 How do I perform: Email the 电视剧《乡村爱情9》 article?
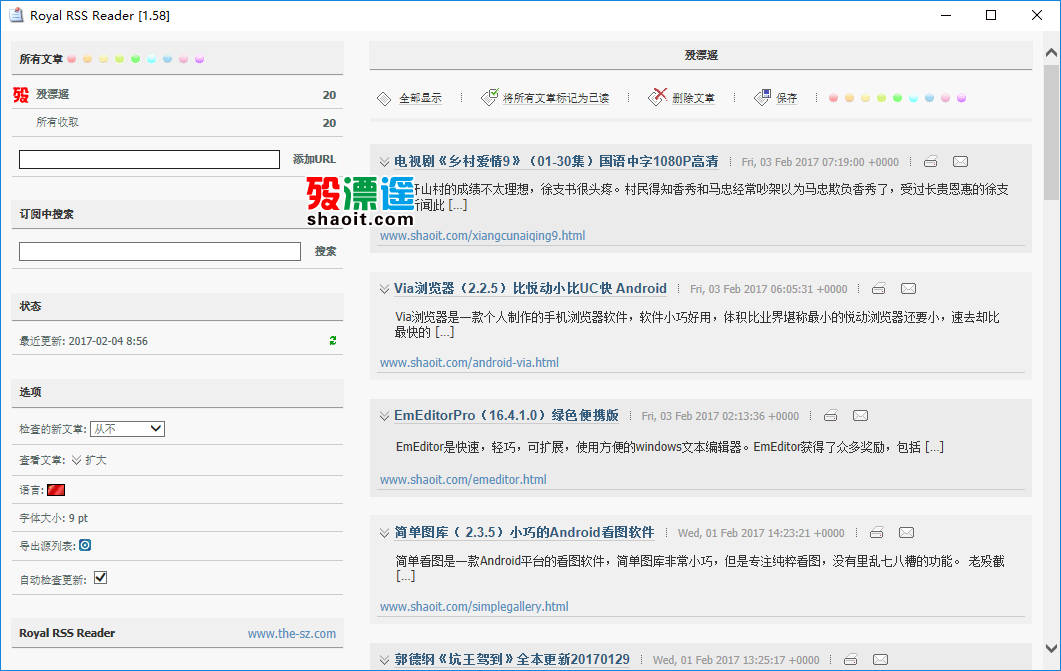960,162
